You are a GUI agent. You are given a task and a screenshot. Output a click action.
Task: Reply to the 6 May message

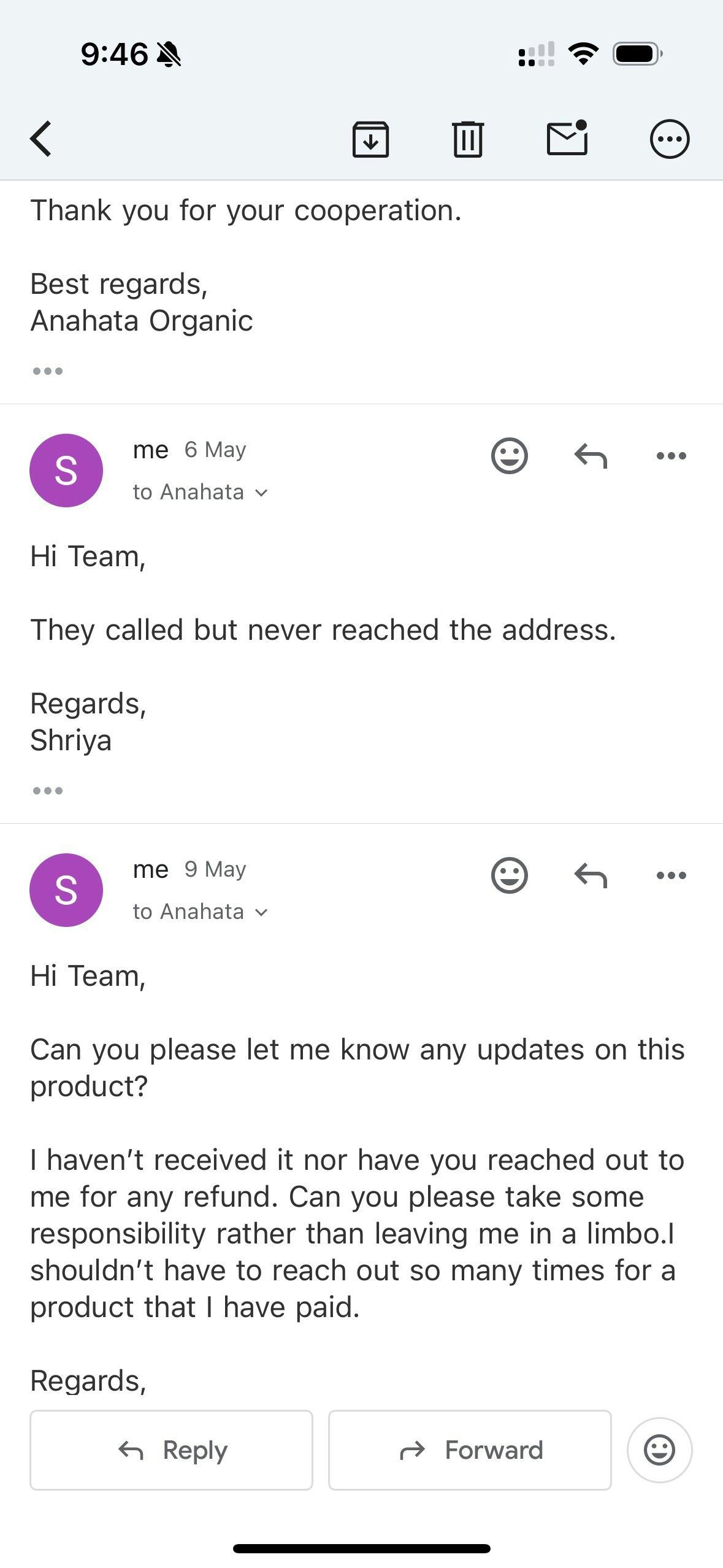point(591,456)
